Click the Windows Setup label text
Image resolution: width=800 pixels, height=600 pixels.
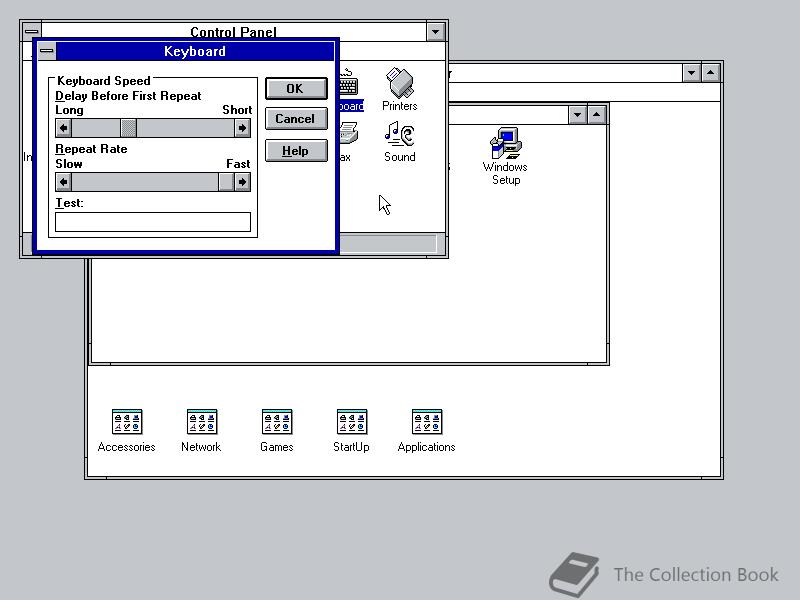point(505,173)
